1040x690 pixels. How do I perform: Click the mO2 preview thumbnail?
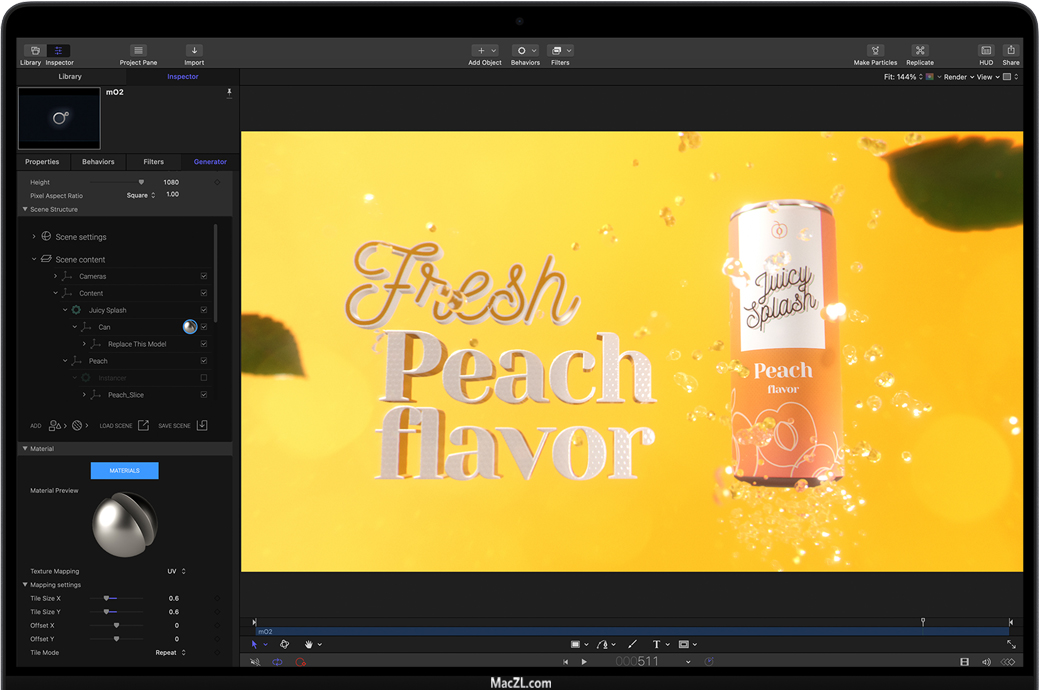pos(59,118)
